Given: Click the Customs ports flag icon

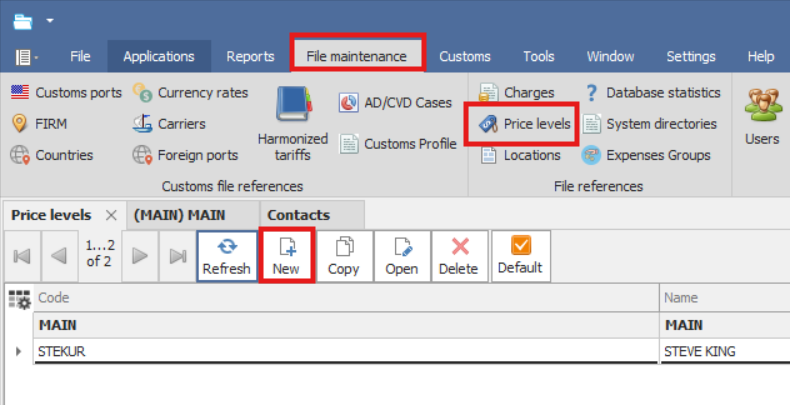Looking at the screenshot, I should (x=20, y=93).
